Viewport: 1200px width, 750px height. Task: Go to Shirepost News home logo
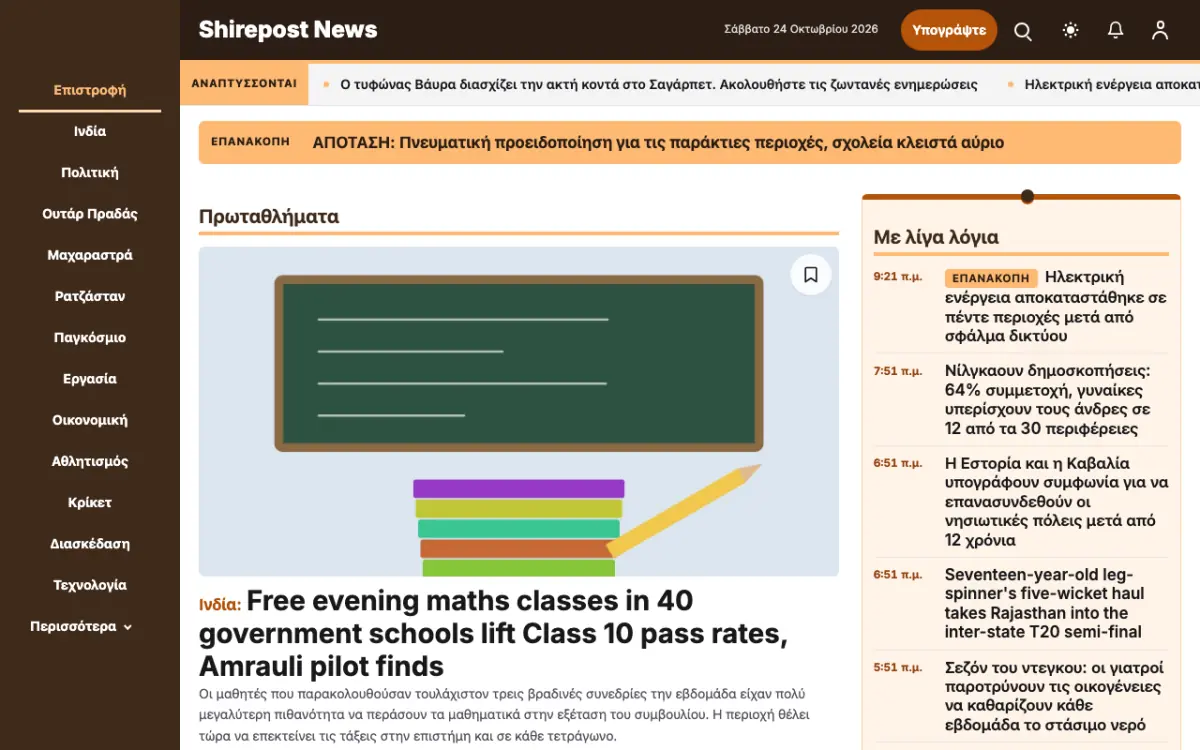coord(288,30)
